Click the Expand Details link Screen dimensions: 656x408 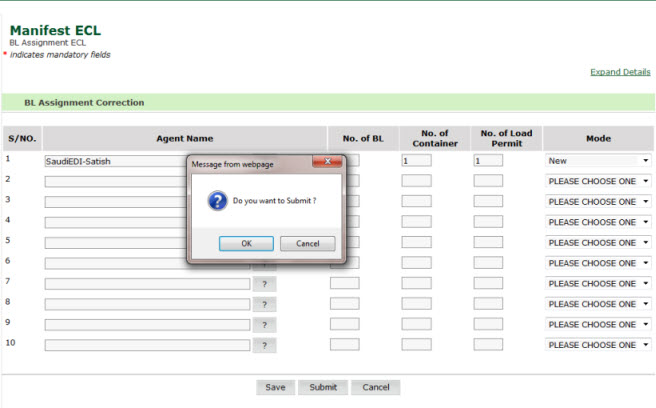tap(620, 72)
